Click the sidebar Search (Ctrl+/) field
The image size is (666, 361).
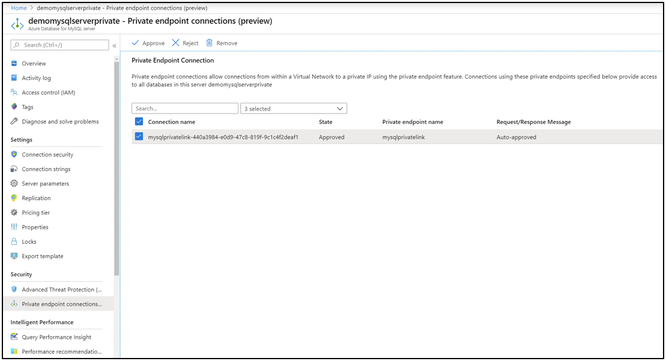pos(59,45)
